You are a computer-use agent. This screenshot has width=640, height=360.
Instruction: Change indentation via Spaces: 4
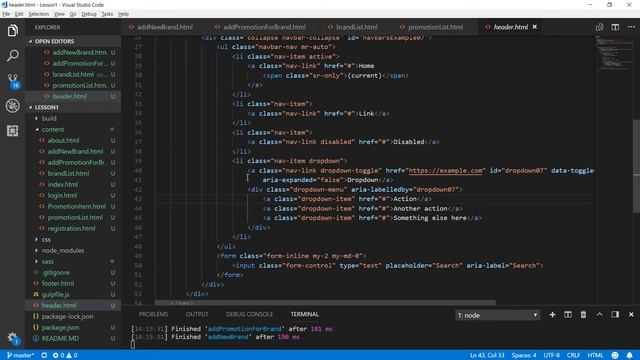tap(524, 355)
